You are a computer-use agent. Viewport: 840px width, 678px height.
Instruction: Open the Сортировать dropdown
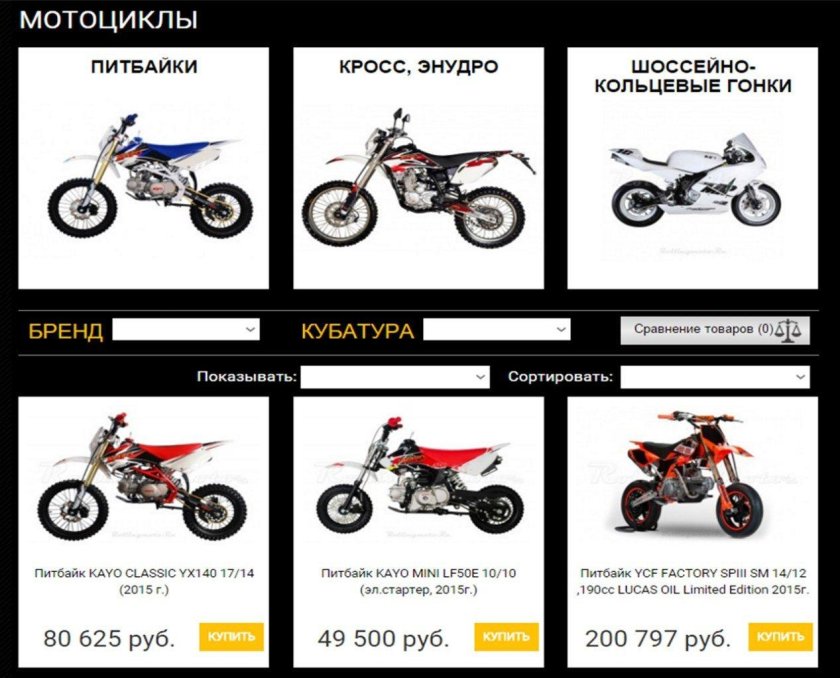coord(715,377)
